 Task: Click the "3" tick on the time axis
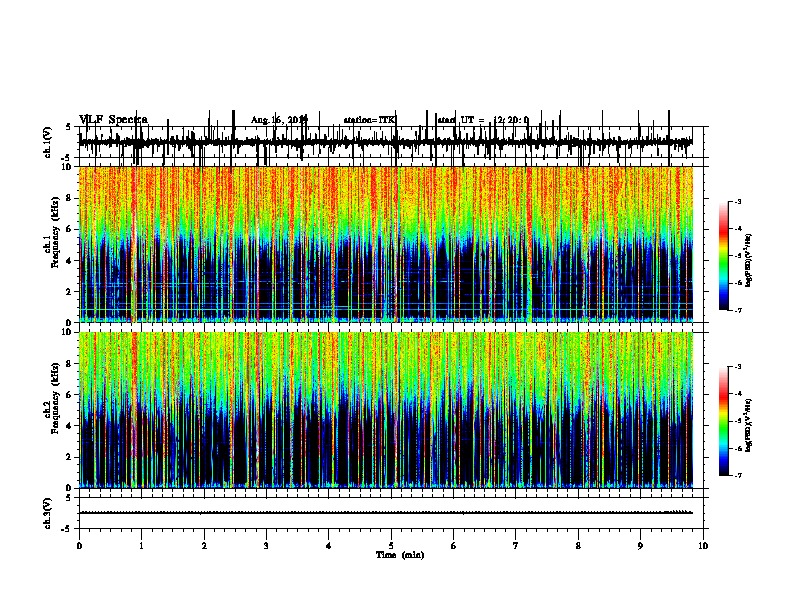(x=266, y=546)
